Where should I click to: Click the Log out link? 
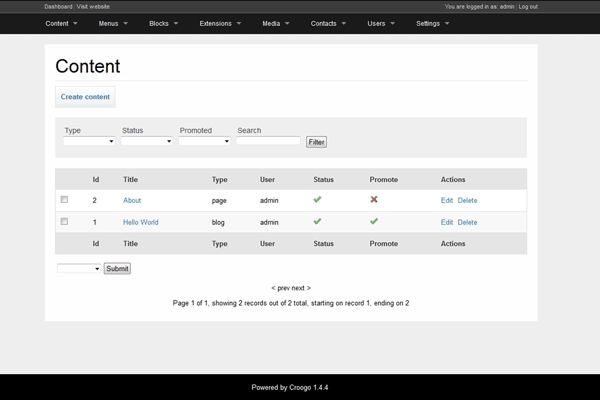point(555,6)
